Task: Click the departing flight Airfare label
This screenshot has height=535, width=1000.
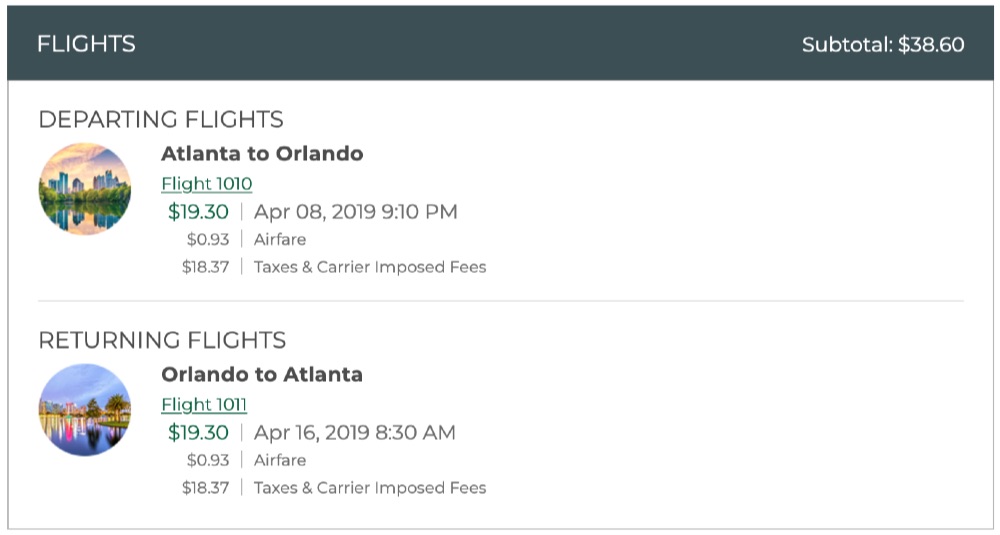Action: click(x=280, y=240)
